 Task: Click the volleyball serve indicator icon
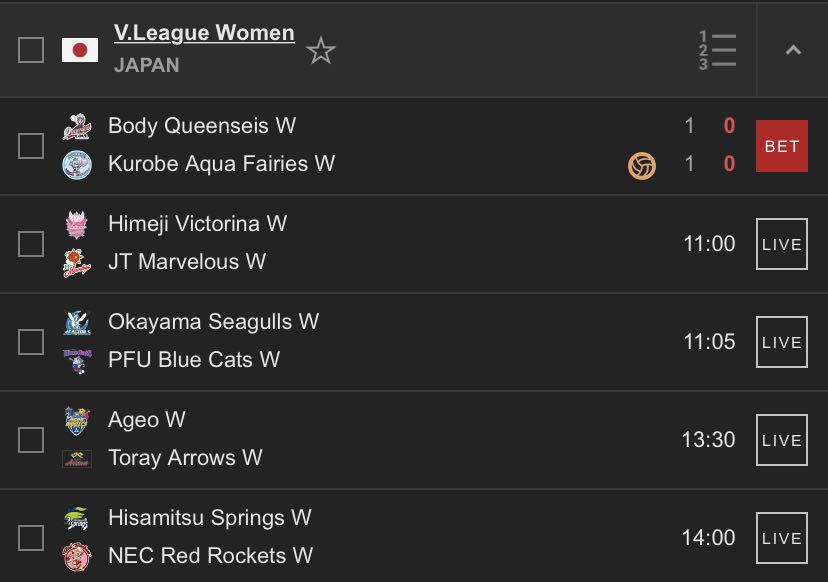coord(642,166)
